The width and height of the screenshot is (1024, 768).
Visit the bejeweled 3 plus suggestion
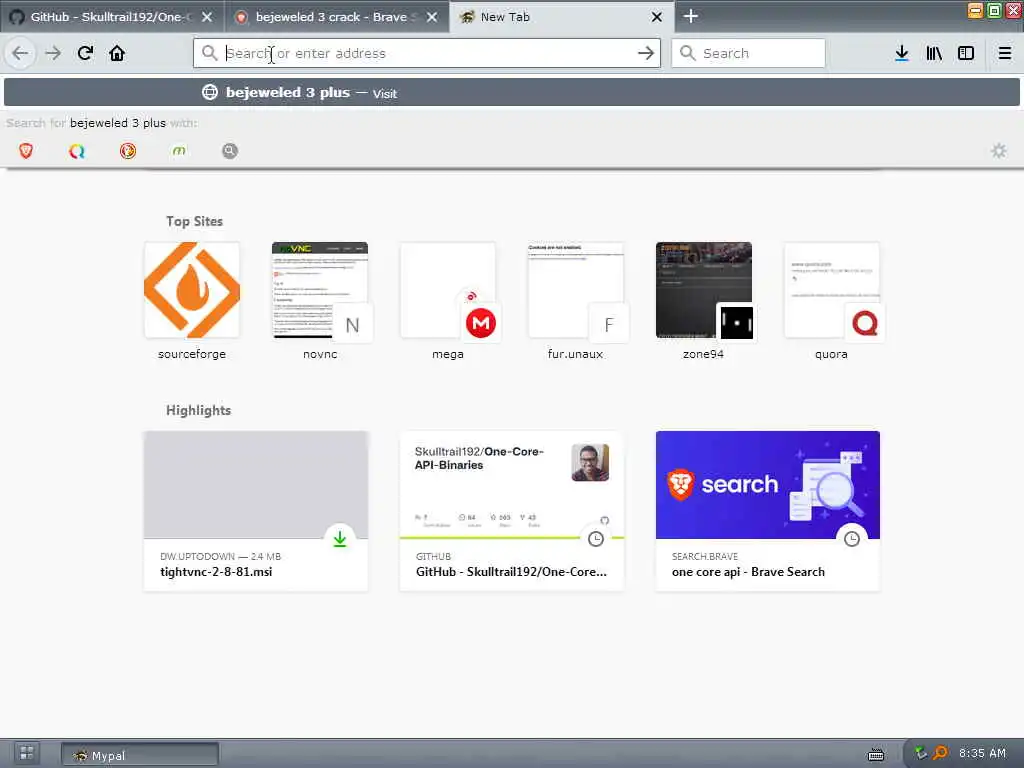[512, 92]
